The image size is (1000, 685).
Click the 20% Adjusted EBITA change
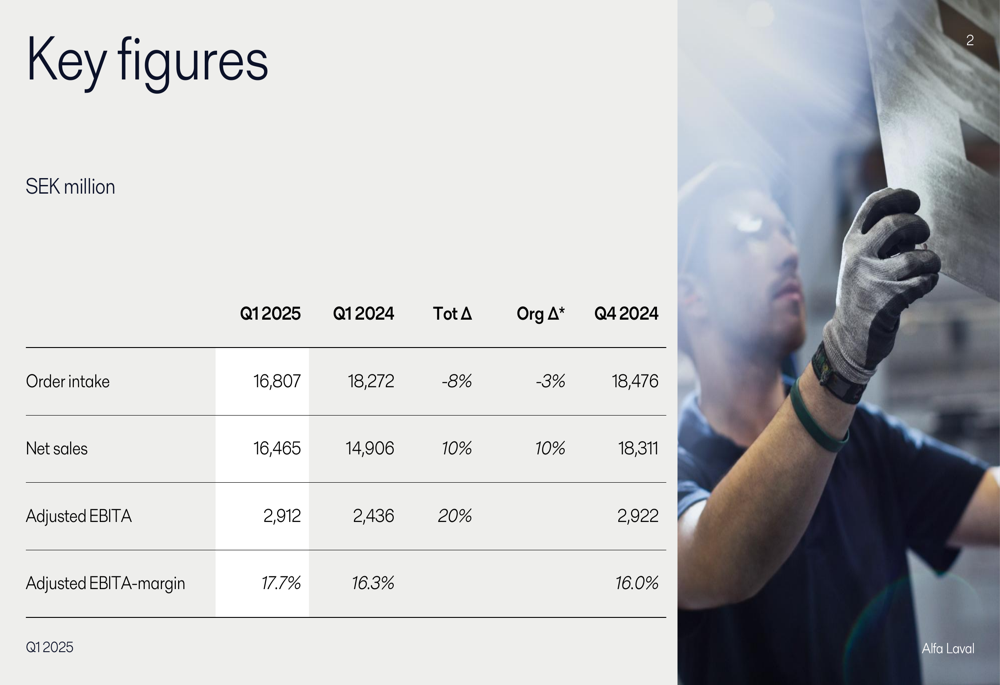pyautogui.click(x=455, y=516)
